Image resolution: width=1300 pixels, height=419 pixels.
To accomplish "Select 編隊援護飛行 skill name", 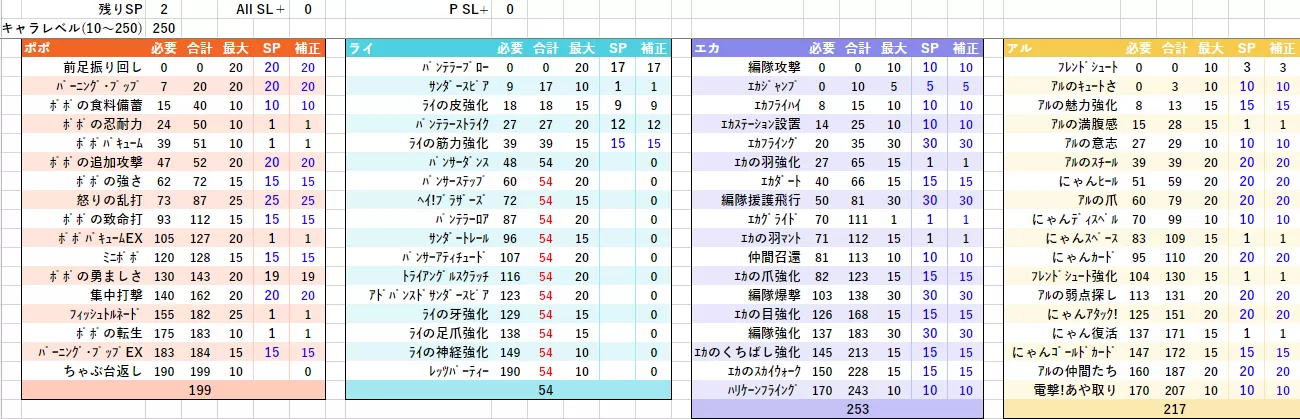I will tap(761, 200).
